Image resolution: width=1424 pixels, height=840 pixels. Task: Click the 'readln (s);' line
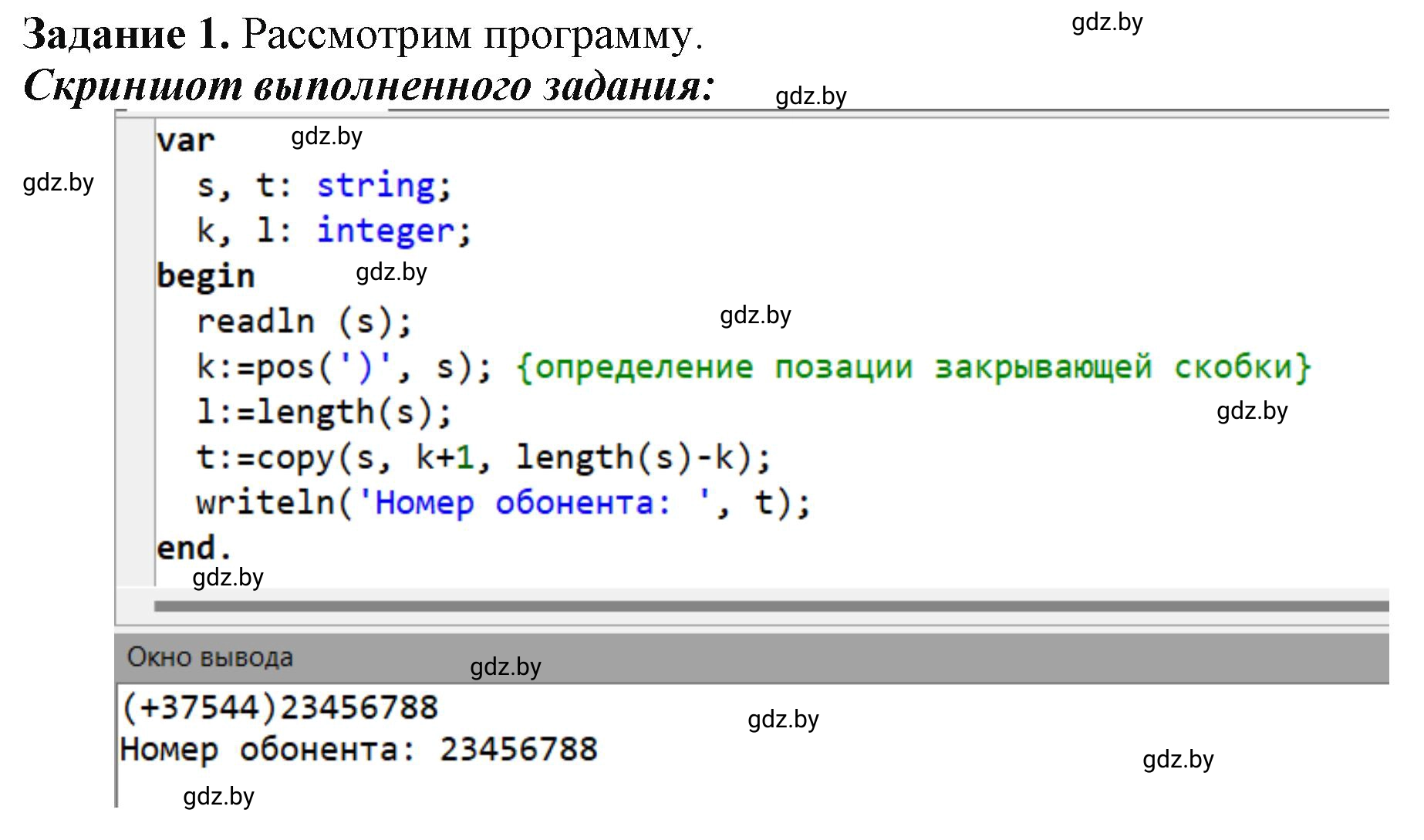305,322
